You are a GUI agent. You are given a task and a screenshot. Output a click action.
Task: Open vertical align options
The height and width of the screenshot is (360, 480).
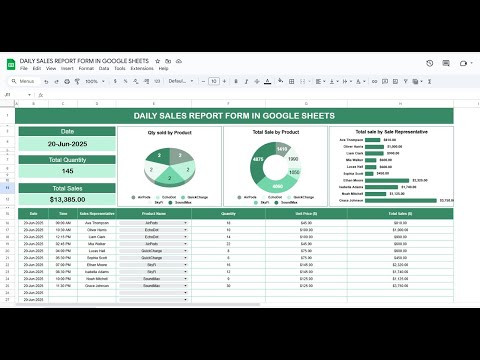tap(334, 81)
